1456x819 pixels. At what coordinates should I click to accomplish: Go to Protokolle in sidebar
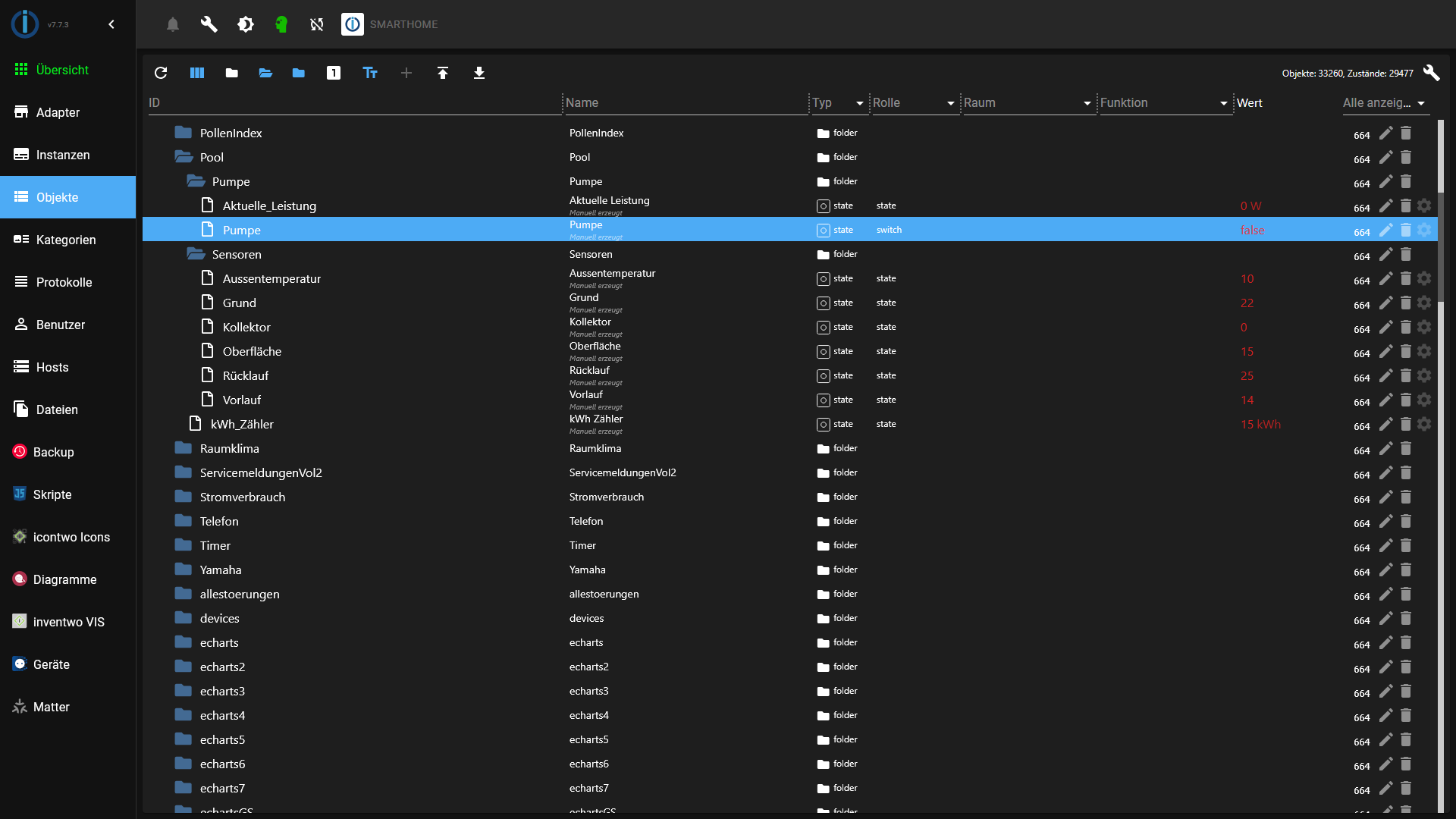(64, 282)
